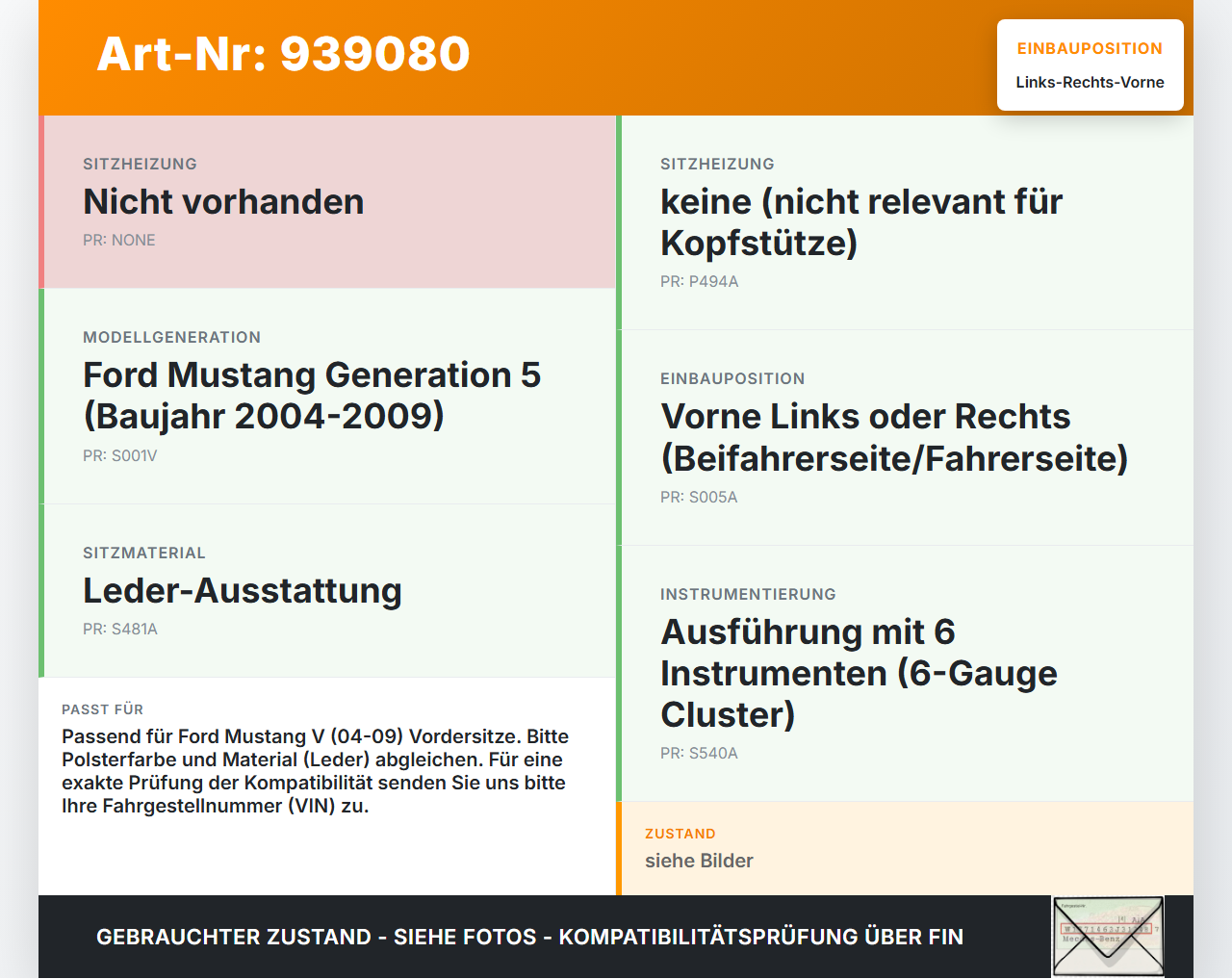
Task: Click the 'INSTRUMENTIERUNG' label
Action: tap(748, 595)
